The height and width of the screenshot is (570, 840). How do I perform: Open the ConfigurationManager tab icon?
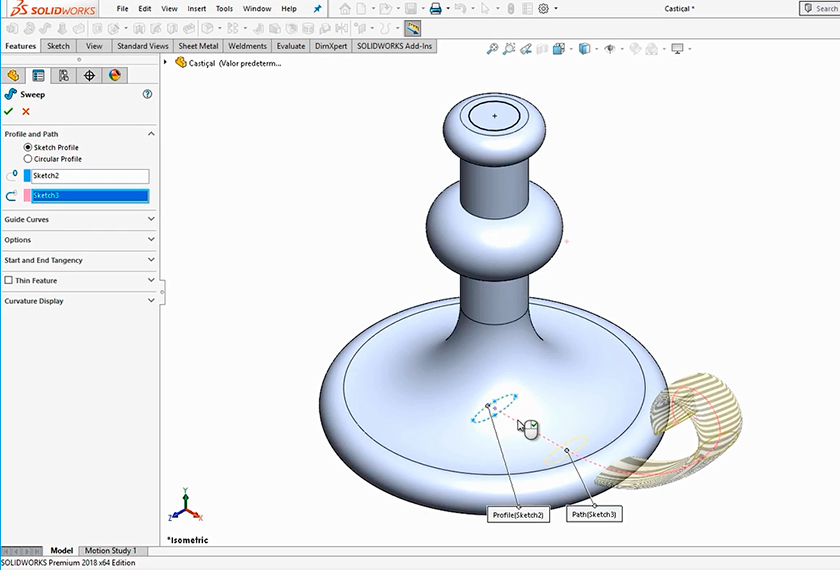[x=64, y=75]
